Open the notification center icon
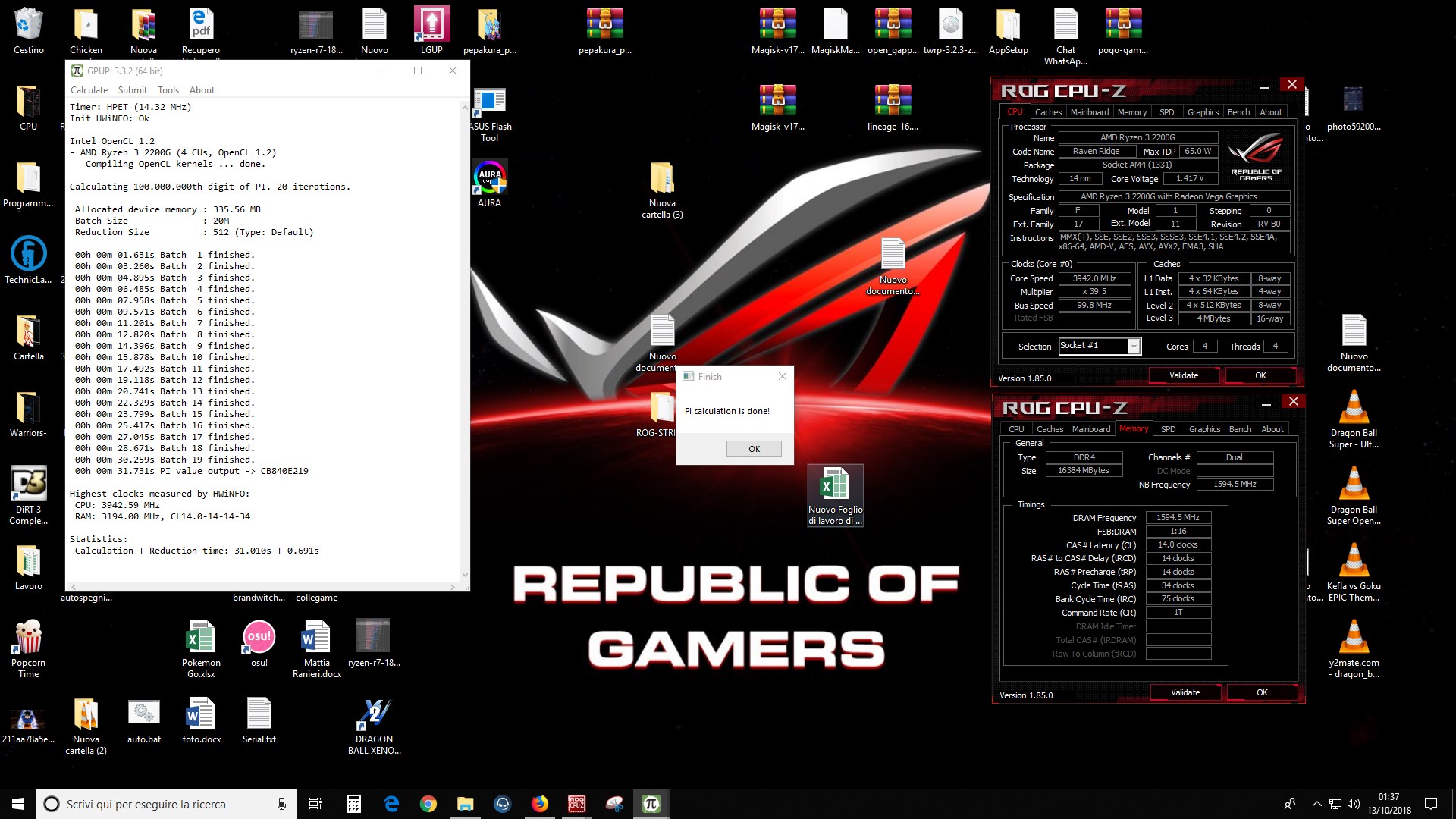 (x=1431, y=804)
